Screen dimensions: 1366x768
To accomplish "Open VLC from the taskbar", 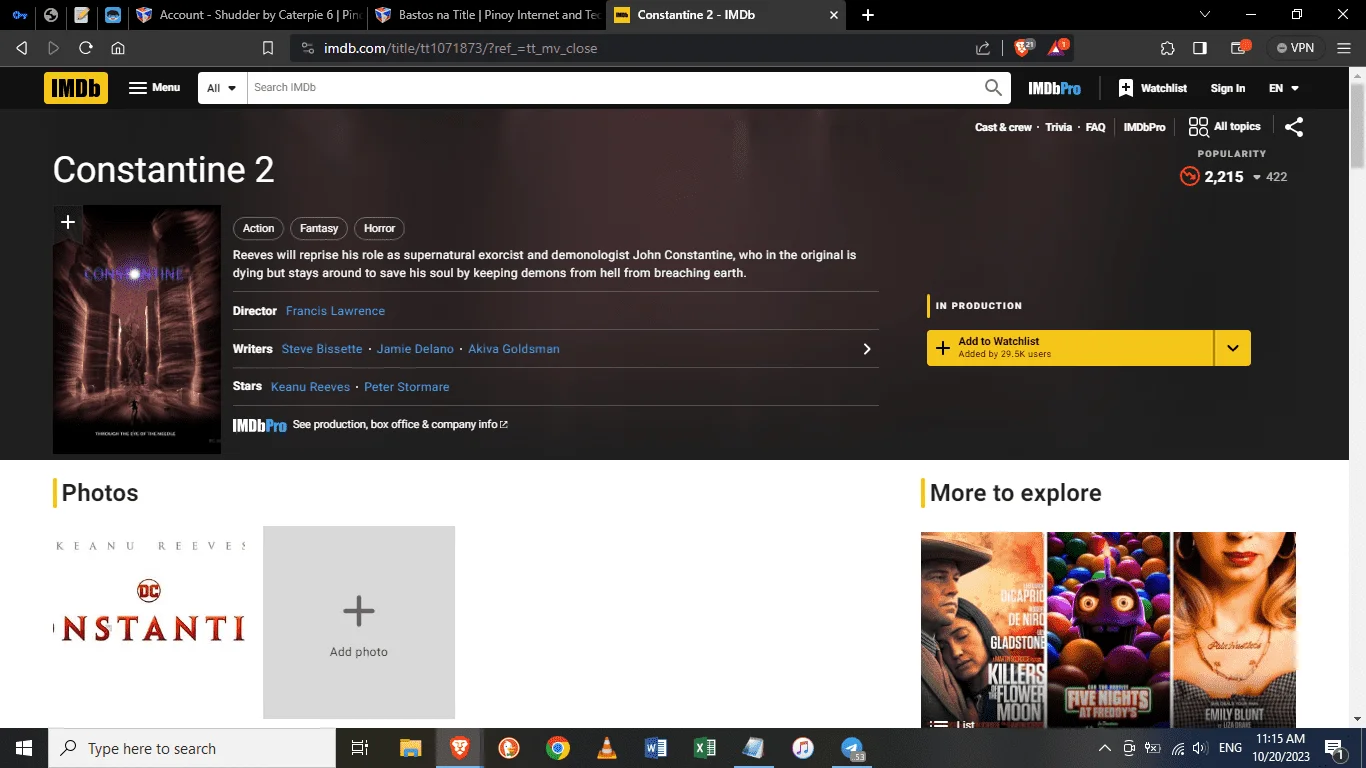I will 607,748.
